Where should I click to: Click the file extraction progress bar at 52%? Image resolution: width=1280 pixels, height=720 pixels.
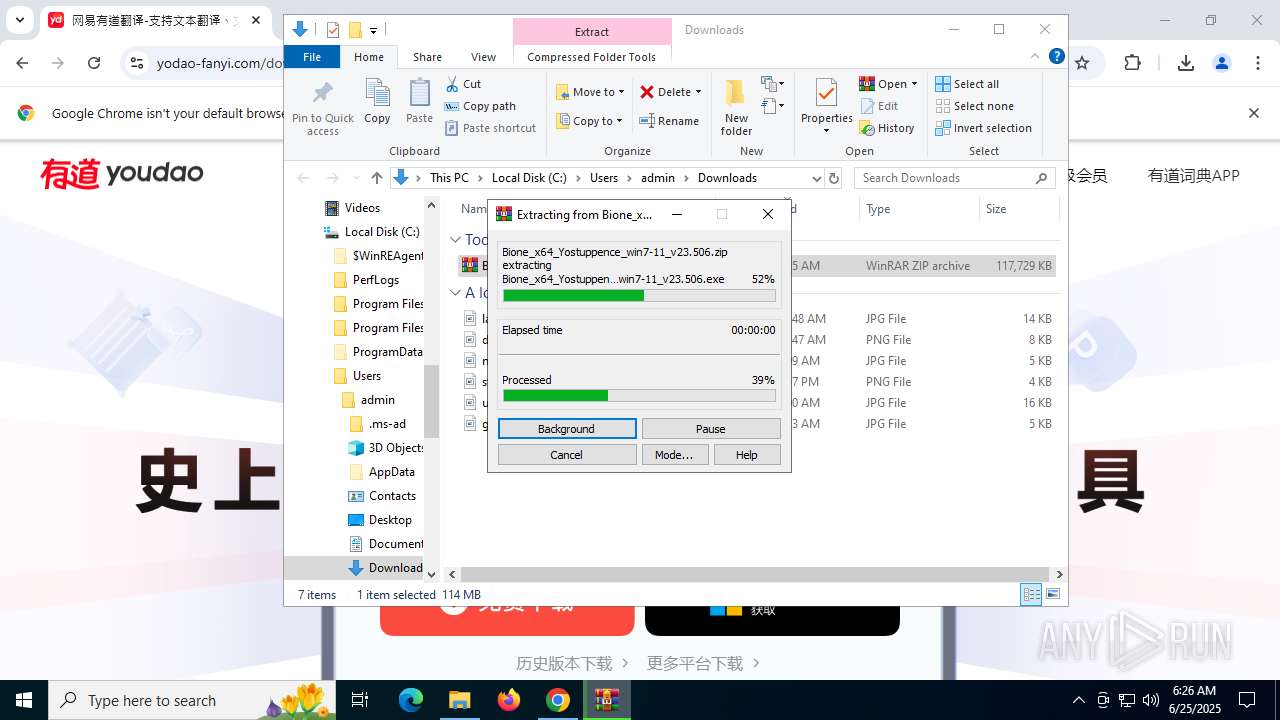tap(639, 295)
